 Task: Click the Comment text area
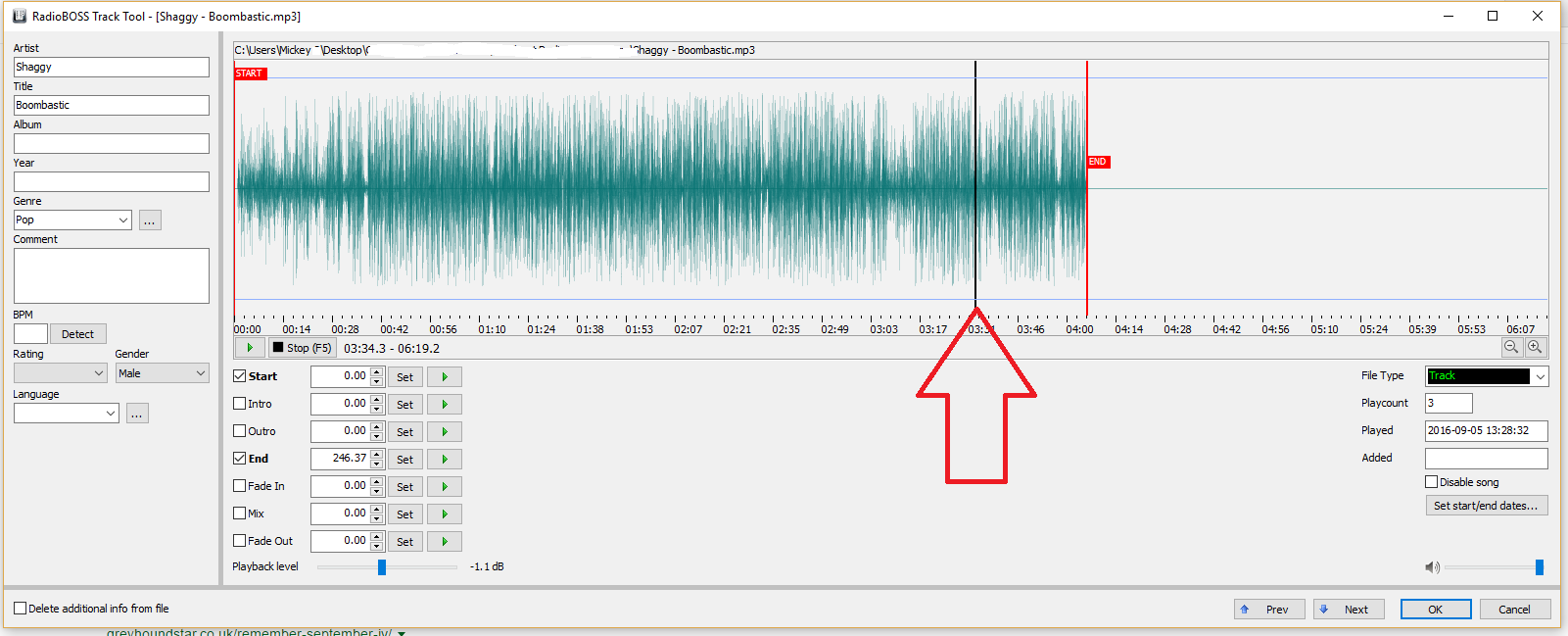112,275
